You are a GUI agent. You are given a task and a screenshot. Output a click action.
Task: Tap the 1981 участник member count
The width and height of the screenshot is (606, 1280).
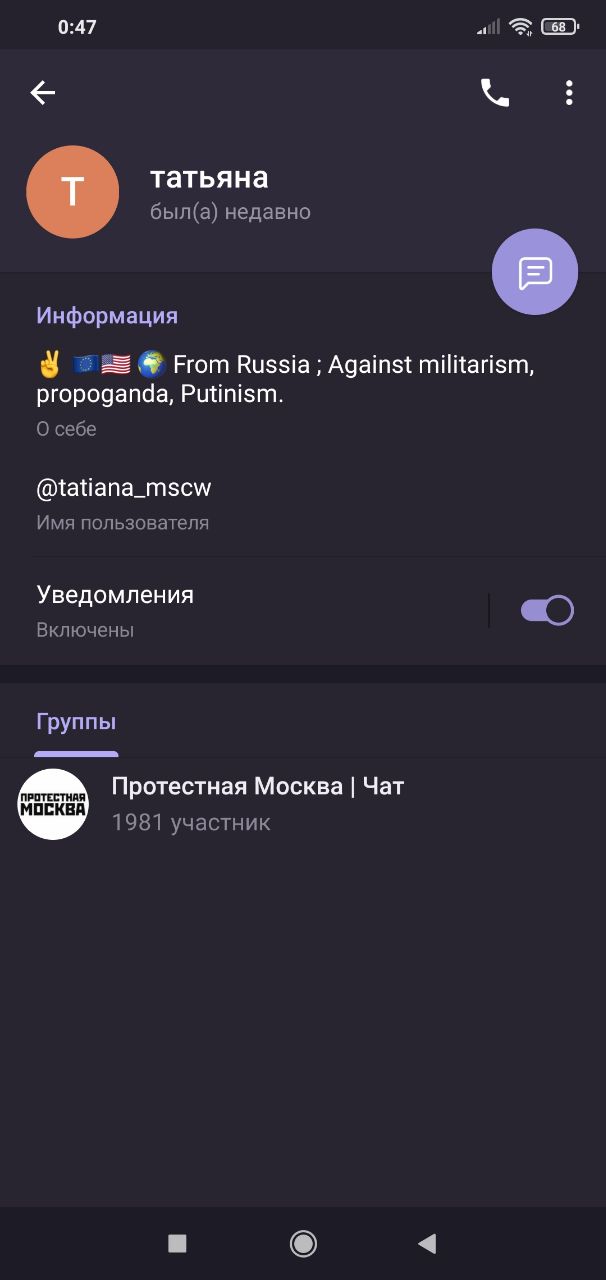point(191,822)
